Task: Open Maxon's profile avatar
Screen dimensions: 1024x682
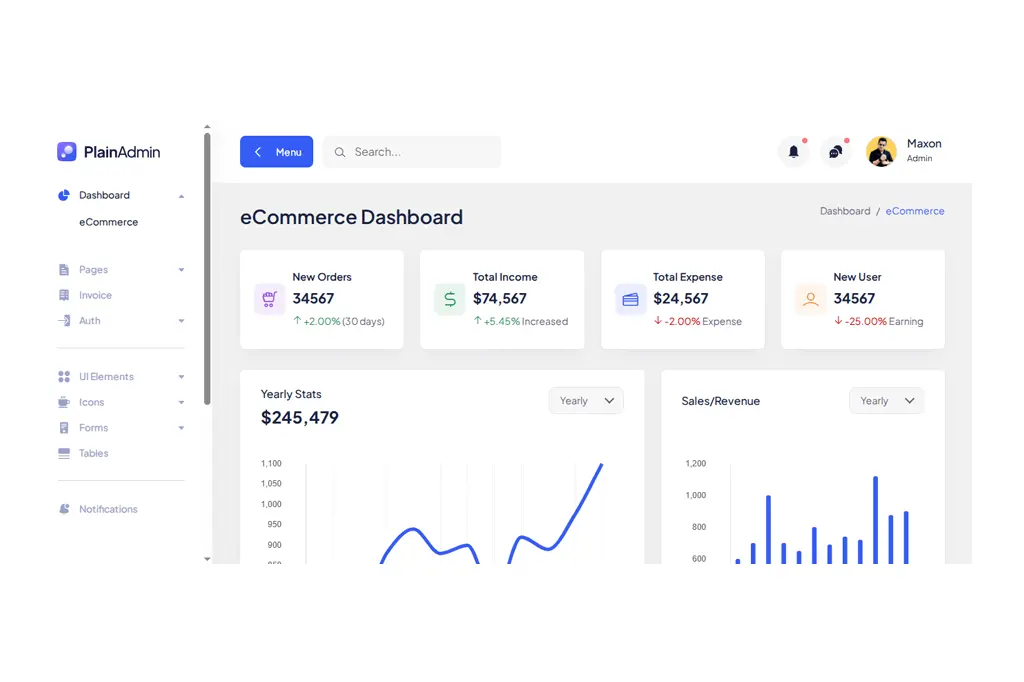Action: [x=881, y=152]
